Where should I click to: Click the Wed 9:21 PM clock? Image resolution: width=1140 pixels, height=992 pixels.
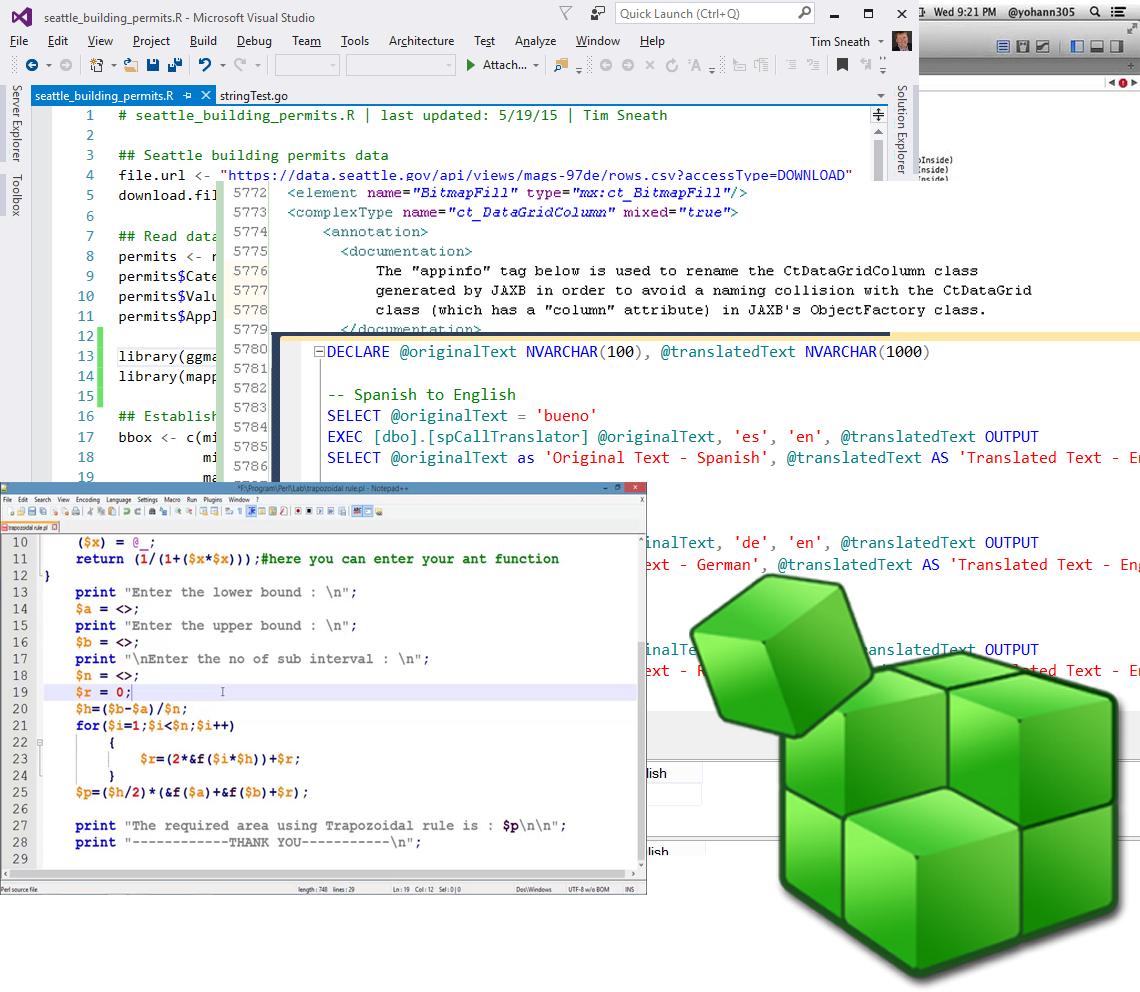tap(965, 12)
